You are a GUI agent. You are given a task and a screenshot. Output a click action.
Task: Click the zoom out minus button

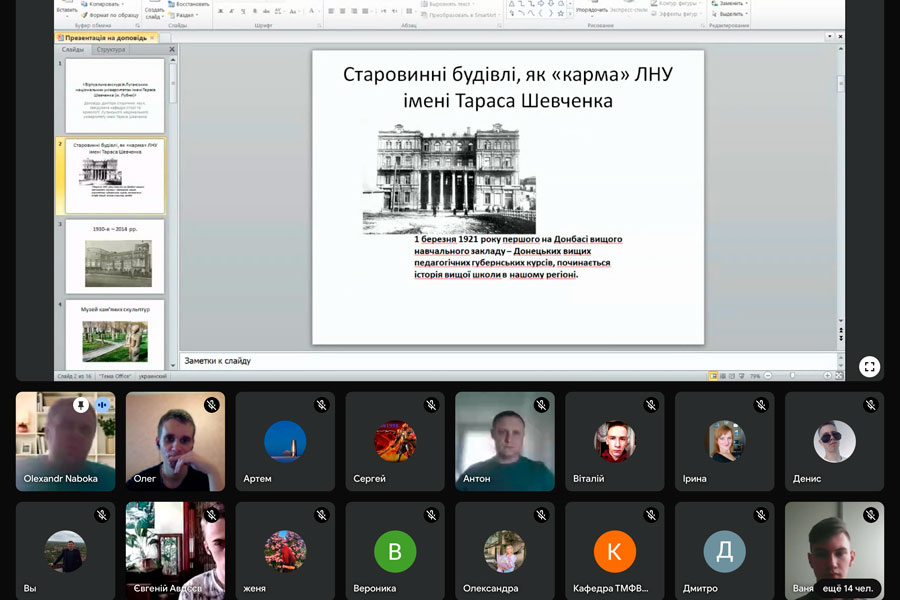click(767, 376)
